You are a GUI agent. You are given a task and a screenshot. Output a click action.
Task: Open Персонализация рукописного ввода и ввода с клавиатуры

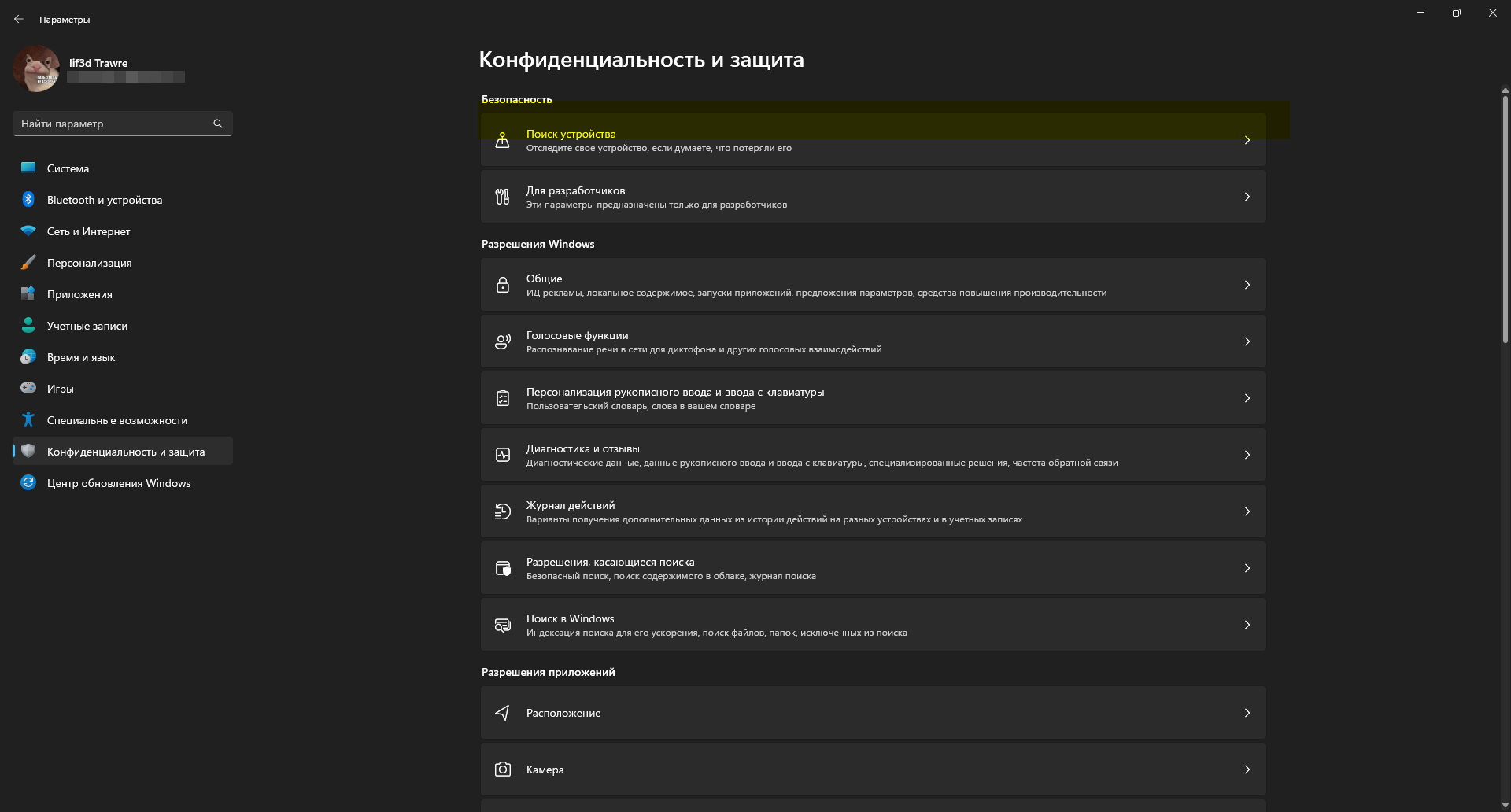[874, 398]
